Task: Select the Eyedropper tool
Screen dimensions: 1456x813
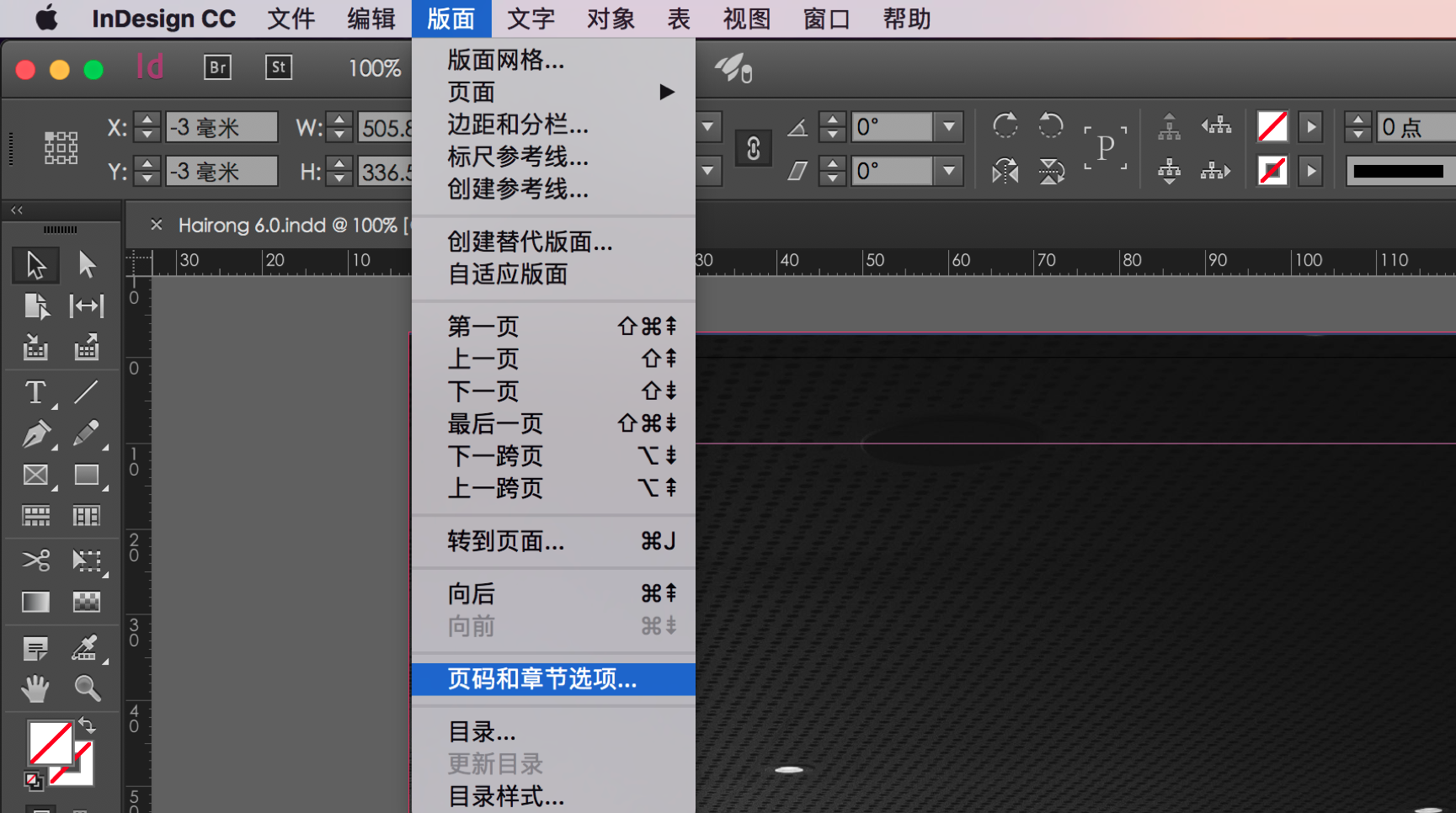Action: coord(87,648)
